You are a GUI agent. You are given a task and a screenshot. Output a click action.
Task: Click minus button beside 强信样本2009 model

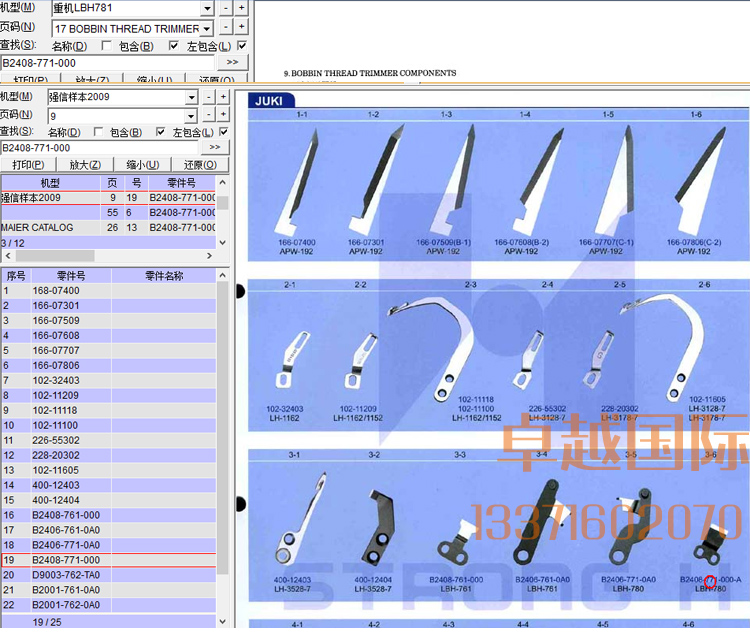209,97
